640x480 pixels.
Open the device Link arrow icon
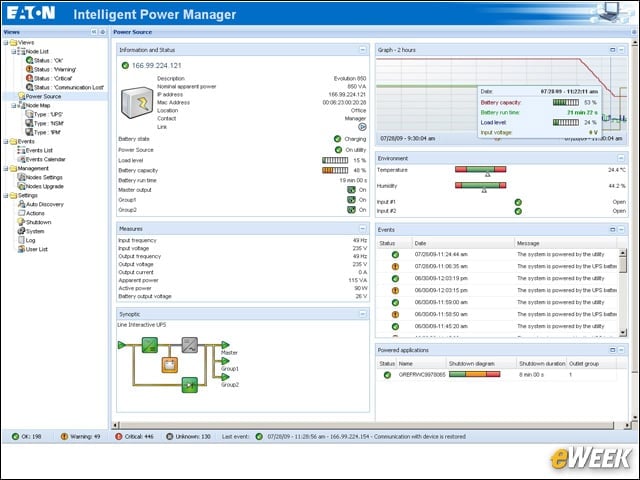coord(362,127)
